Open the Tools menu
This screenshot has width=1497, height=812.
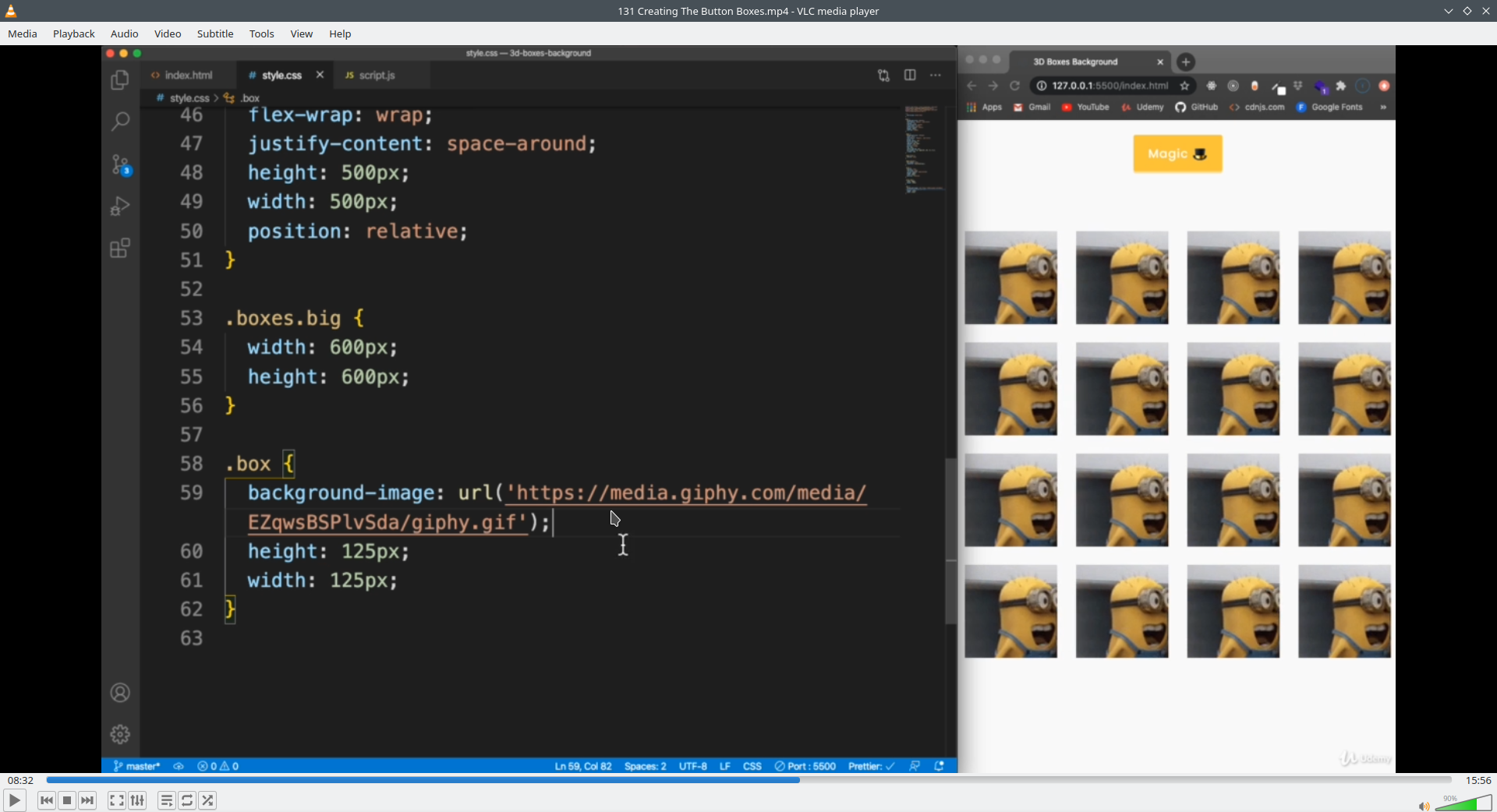click(262, 34)
